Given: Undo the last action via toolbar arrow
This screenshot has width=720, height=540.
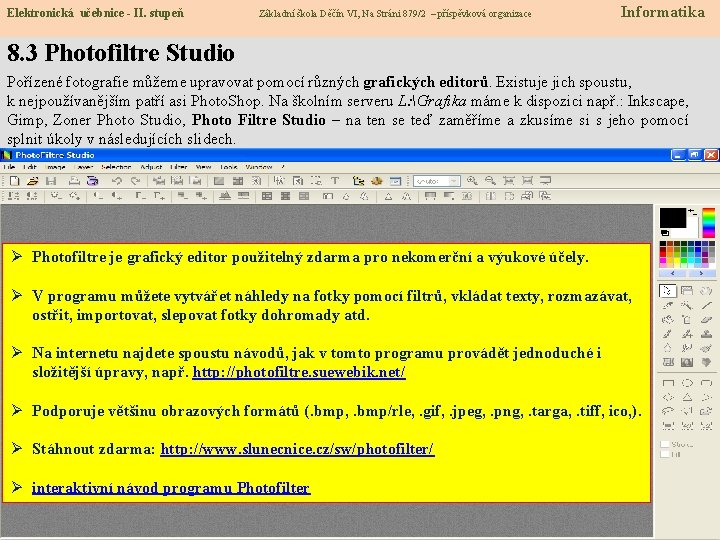Looking at the screenshot, I should [x=117, y=181].
